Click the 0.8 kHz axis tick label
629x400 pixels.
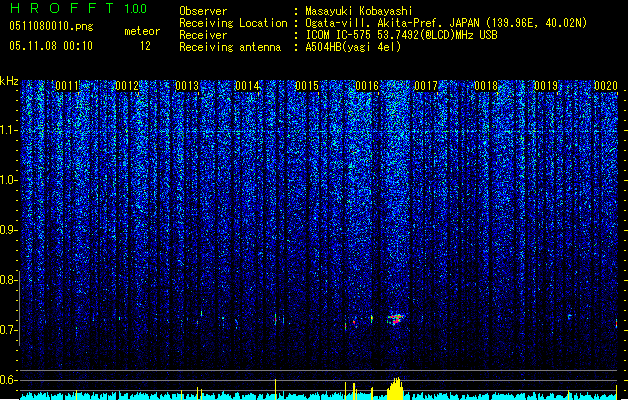click(x=9, y=280)
